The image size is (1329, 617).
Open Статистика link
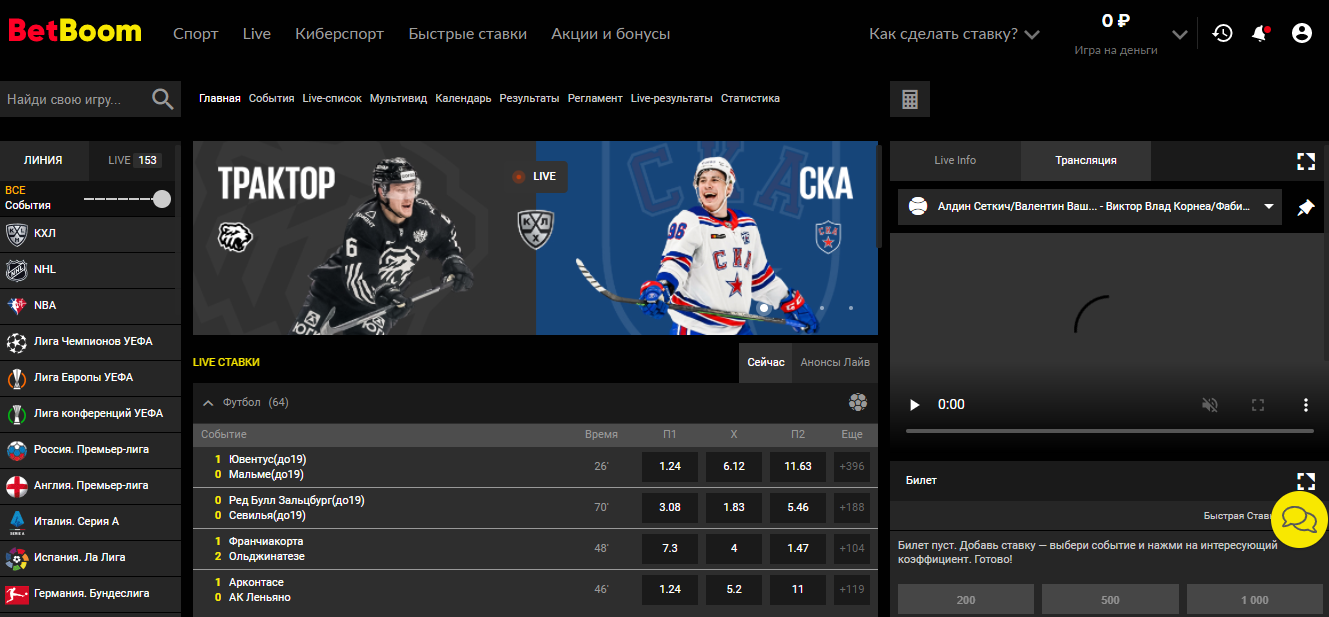pos(750,99)
